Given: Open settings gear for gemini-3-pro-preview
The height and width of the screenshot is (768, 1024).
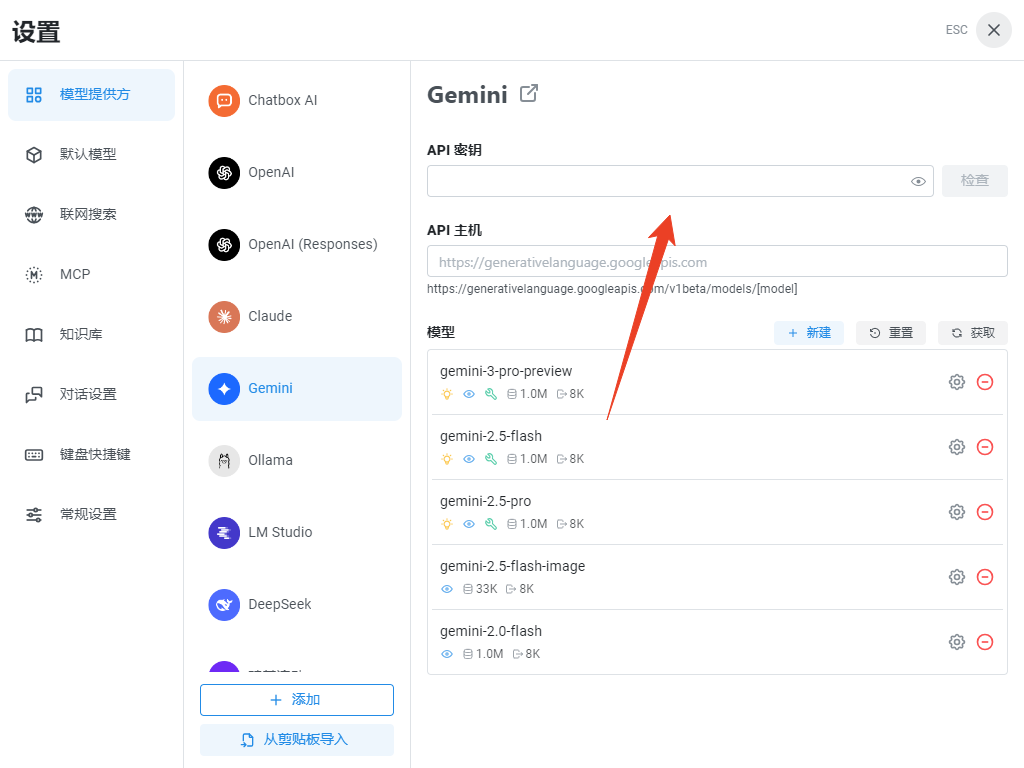Looking at the screenshot, I should [x=957, y=382].
